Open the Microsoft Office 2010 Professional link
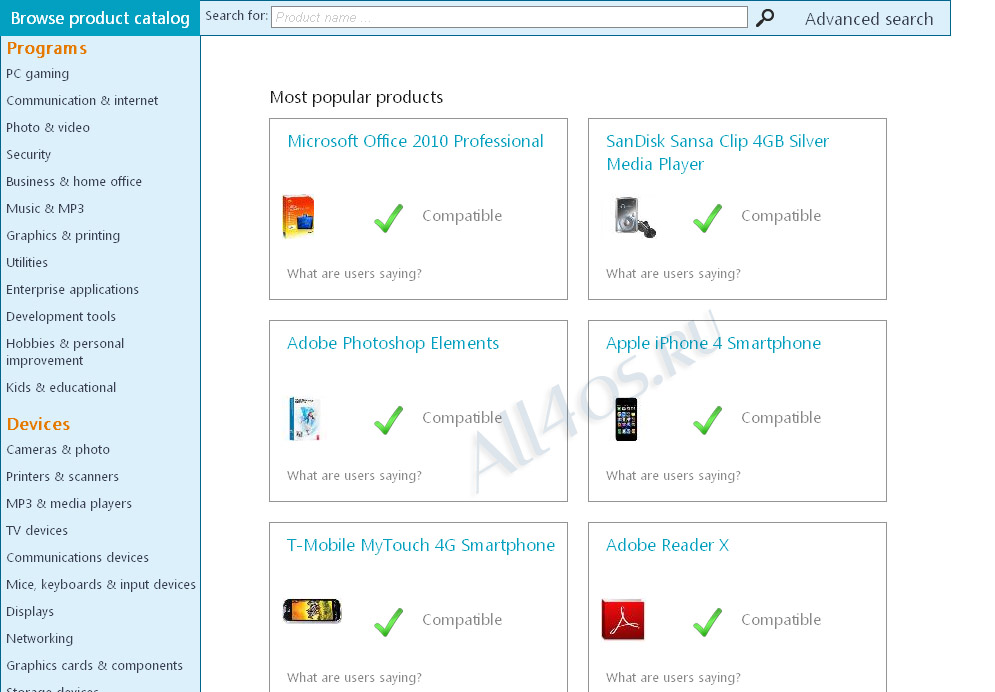Screen dimensions: 995x692 pos(416,141)
